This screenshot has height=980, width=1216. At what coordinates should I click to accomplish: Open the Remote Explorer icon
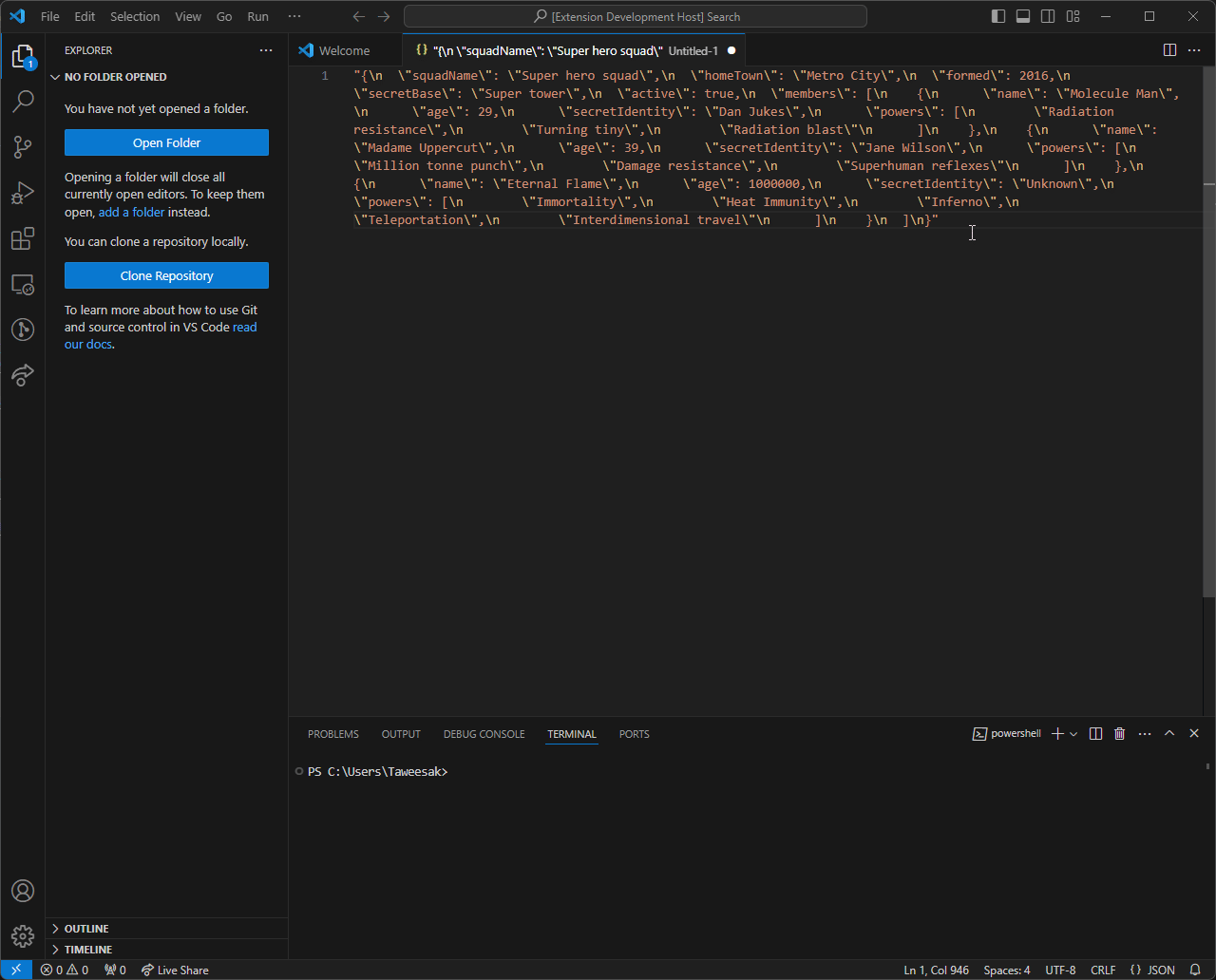click(x=23, y=284)
